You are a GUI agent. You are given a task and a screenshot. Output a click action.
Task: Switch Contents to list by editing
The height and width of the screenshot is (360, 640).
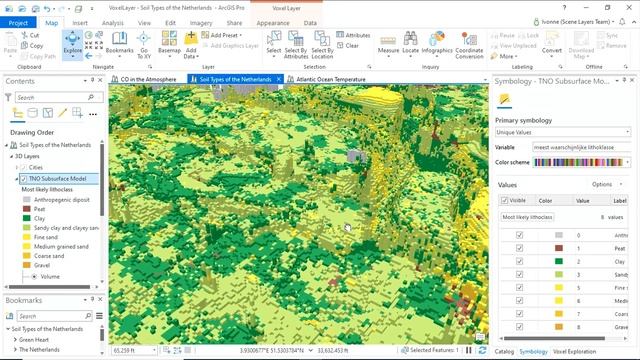62,113
